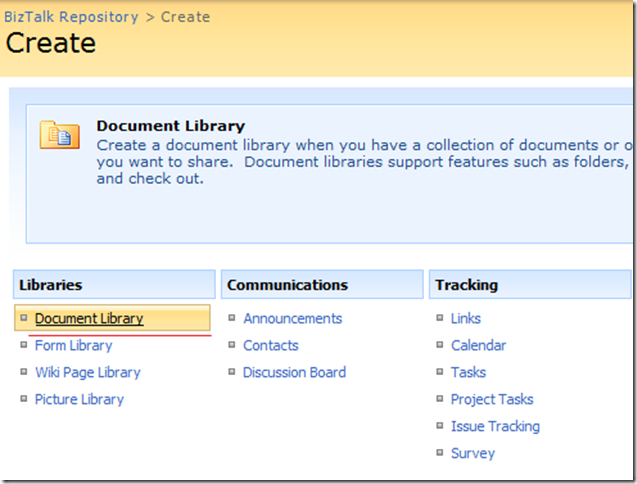Click the Document Library folder icon
Viewport: 637px width, 484px height.
click(60, 135)
